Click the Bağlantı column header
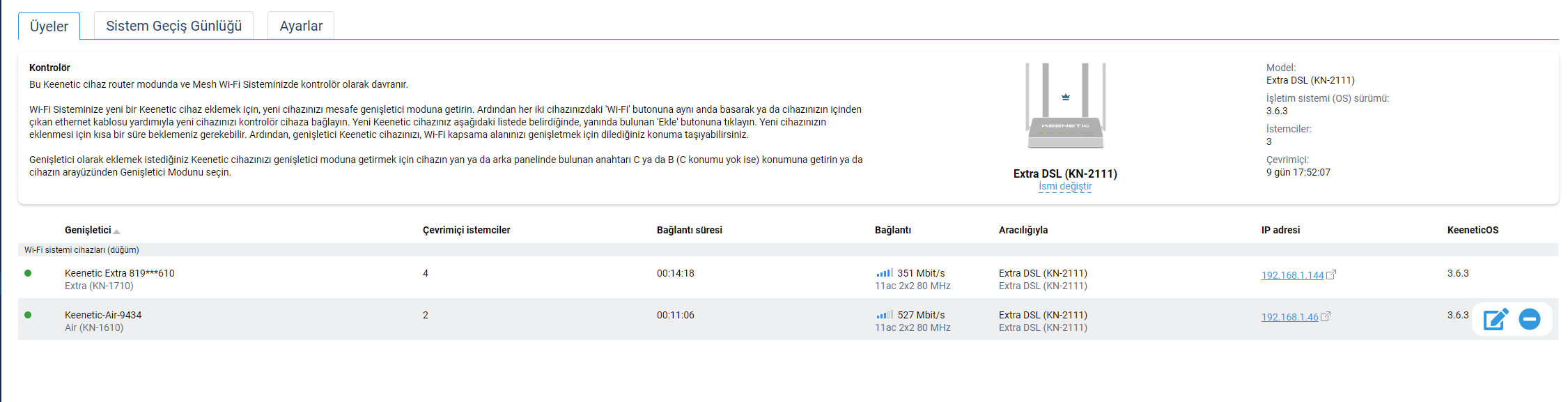 (x=892, y=230)
